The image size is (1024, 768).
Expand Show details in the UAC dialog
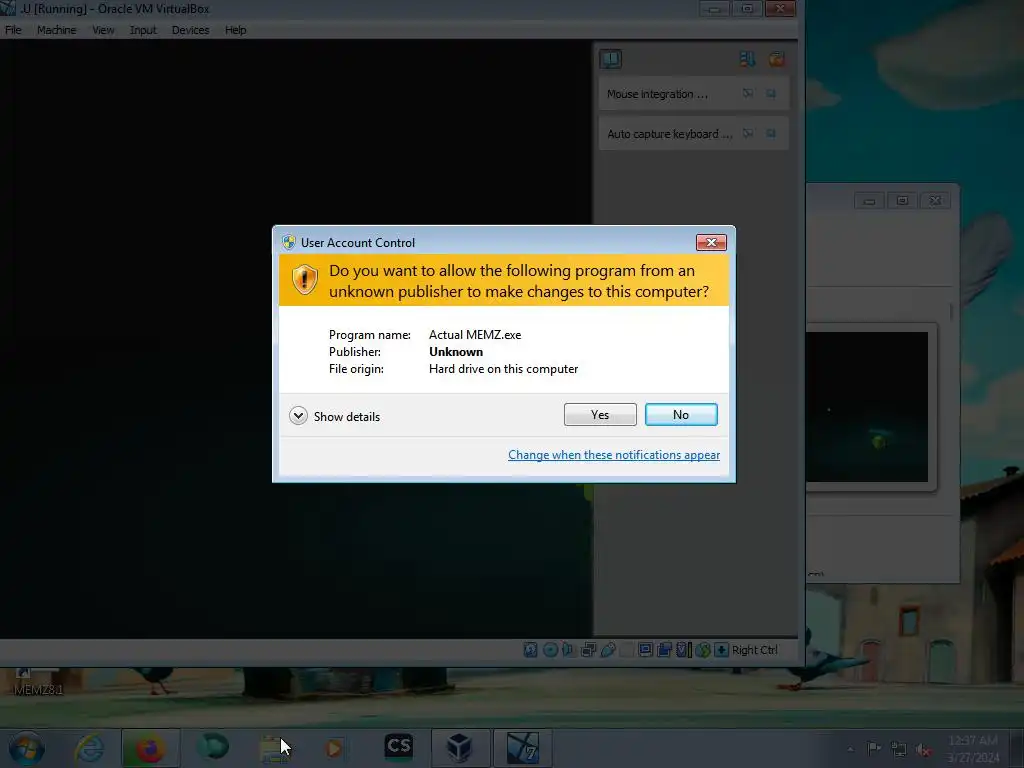tap(334, 416)
